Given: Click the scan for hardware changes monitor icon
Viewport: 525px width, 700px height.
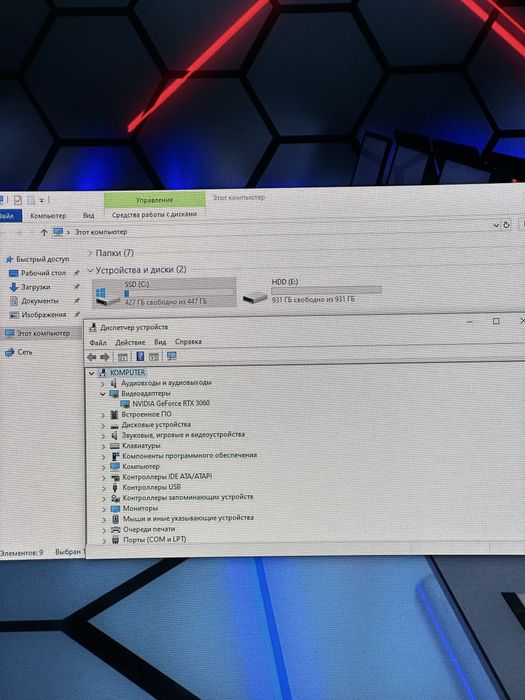Looking at the screenshot, I should tap(171, 356).
